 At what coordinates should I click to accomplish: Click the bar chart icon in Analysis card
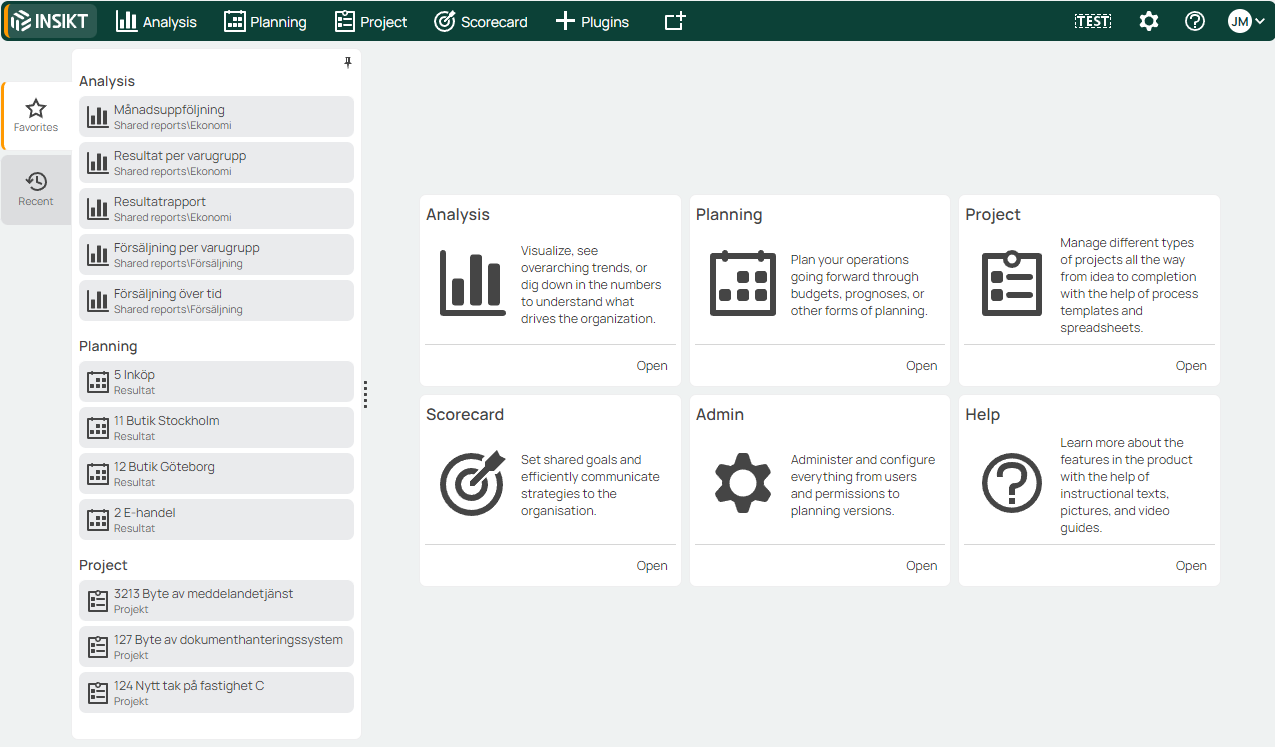point(473,284)
